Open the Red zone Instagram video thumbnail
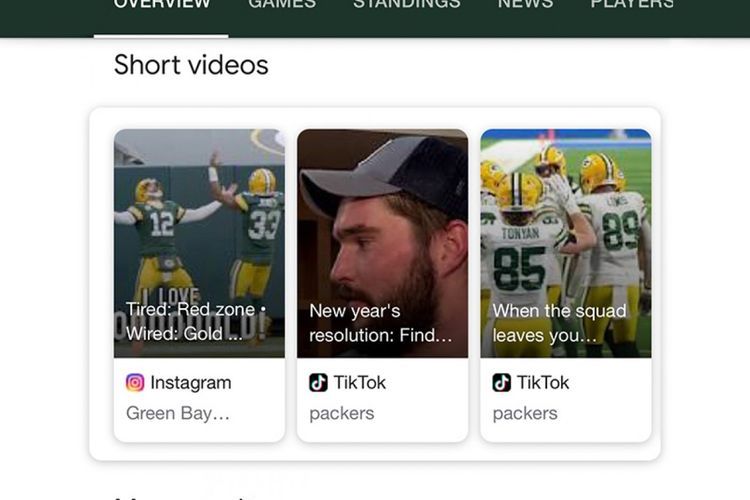The height and width of the screenshot is (500, 750). (199, 243)
